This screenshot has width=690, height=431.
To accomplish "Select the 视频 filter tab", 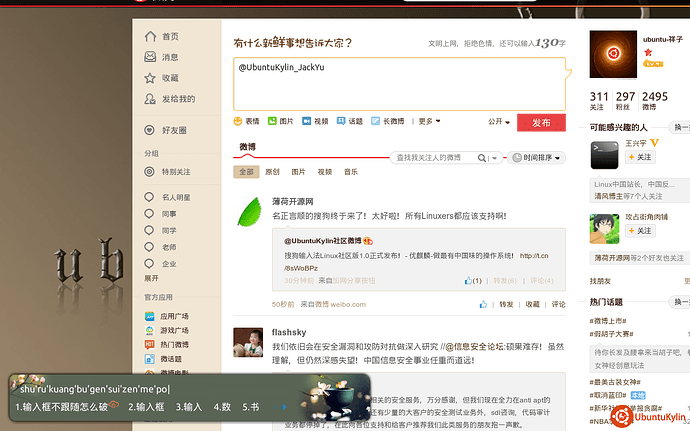I will pyautogui.click(x=325, y=172).
